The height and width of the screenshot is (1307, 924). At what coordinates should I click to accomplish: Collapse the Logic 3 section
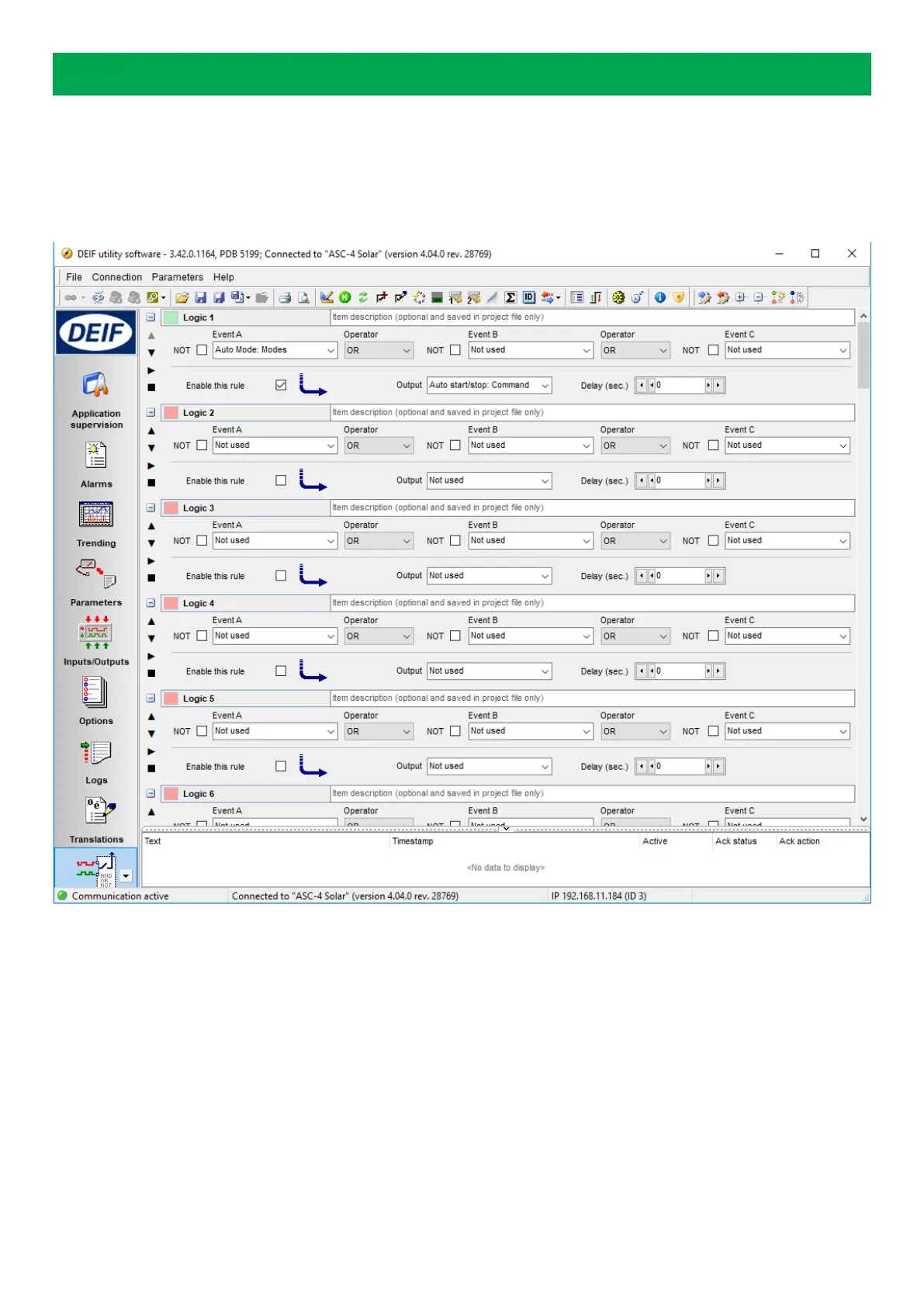[x=151, y=508]
